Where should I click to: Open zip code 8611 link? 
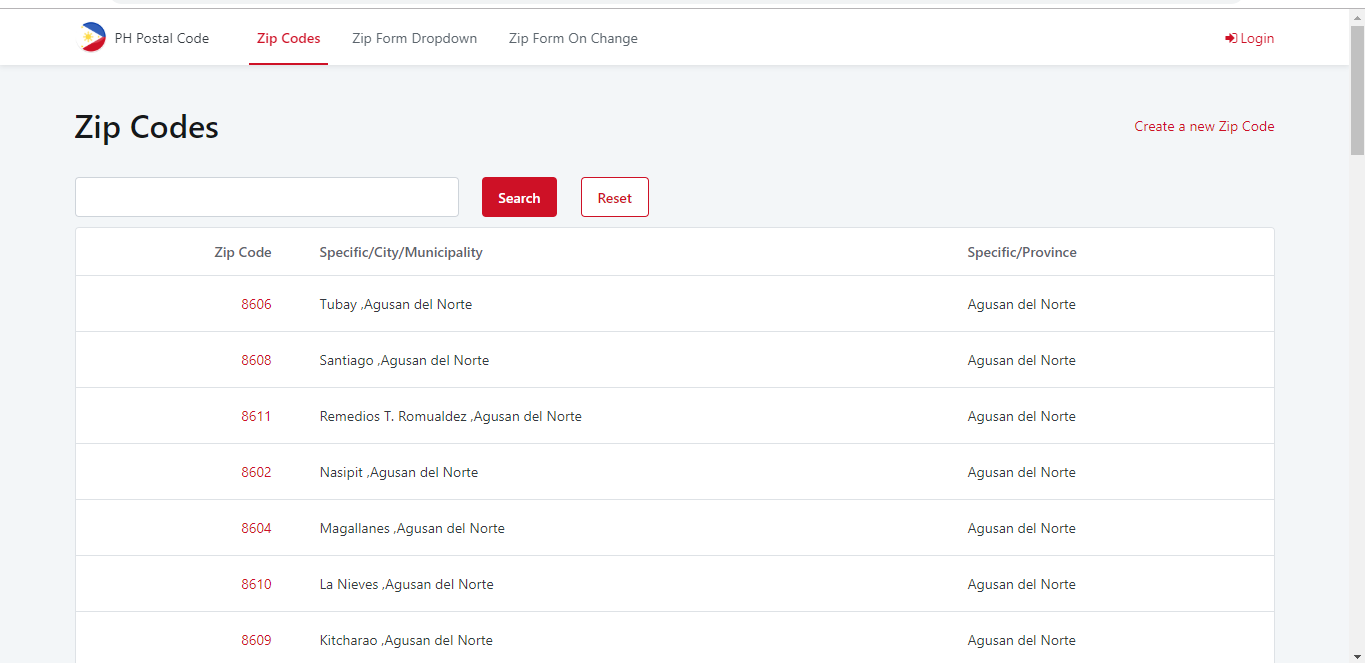pos(256,416)
